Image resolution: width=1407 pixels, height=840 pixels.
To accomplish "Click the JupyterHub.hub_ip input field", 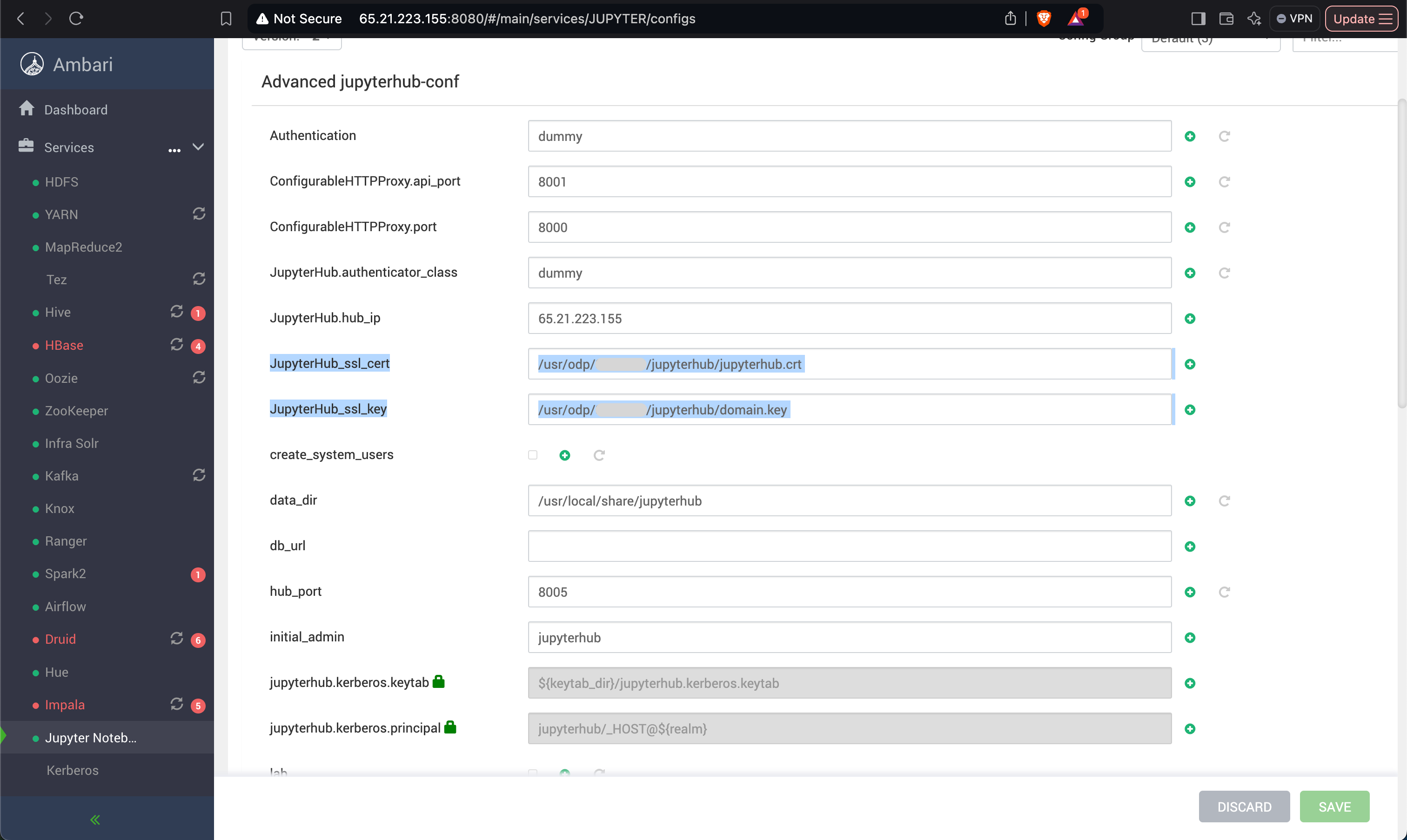I will point(849,318).
